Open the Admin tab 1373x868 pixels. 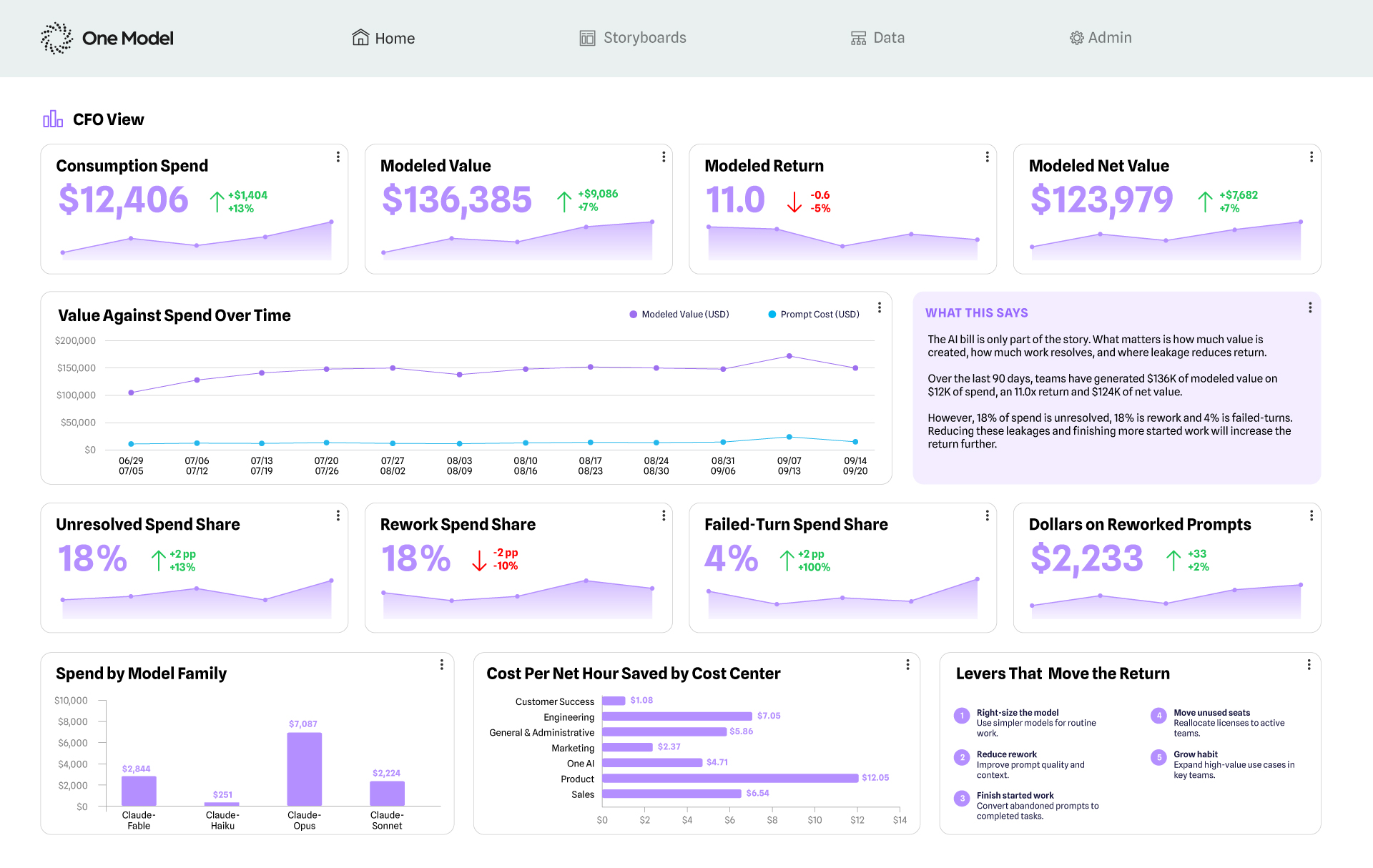[x=1101, y=38]
